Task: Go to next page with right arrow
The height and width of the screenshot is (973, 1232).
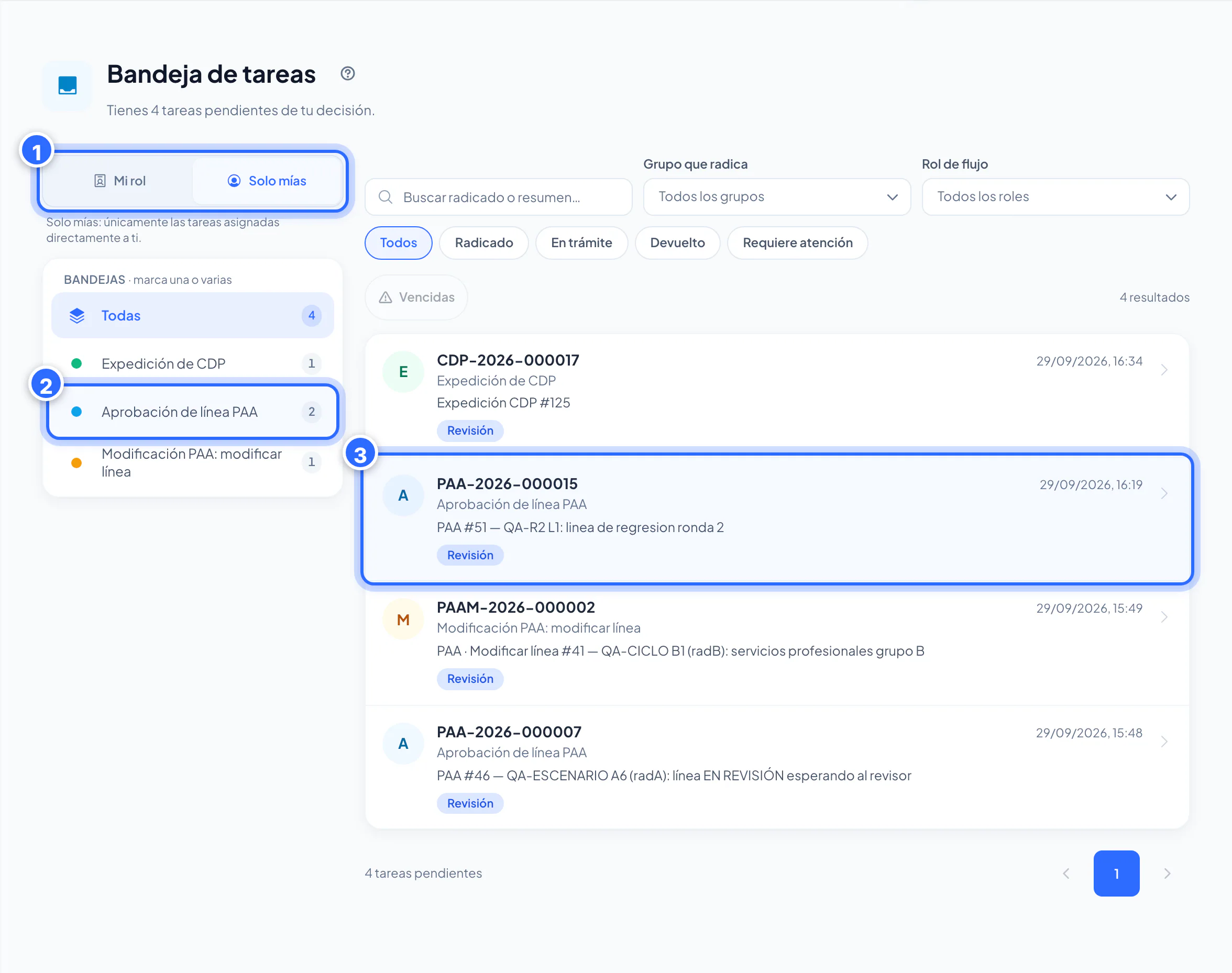Action: coord(1167,874)
